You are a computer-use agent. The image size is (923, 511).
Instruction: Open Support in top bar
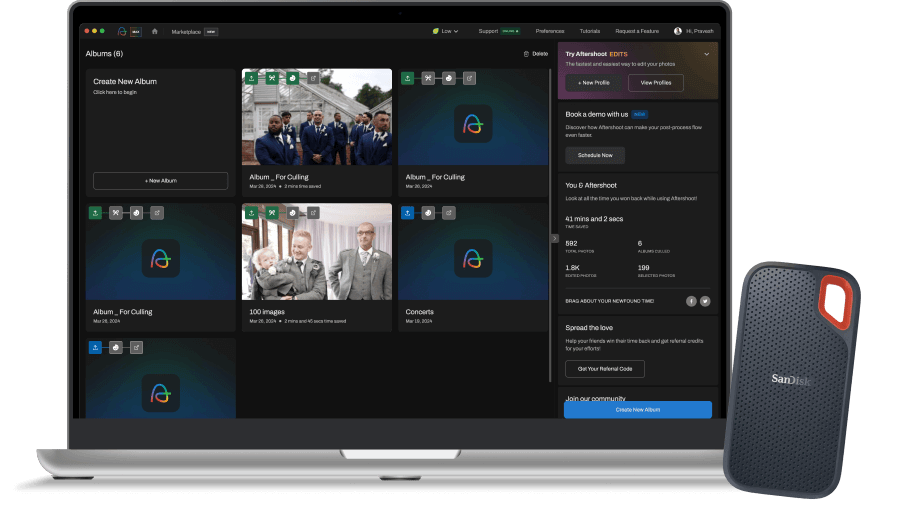488,31
